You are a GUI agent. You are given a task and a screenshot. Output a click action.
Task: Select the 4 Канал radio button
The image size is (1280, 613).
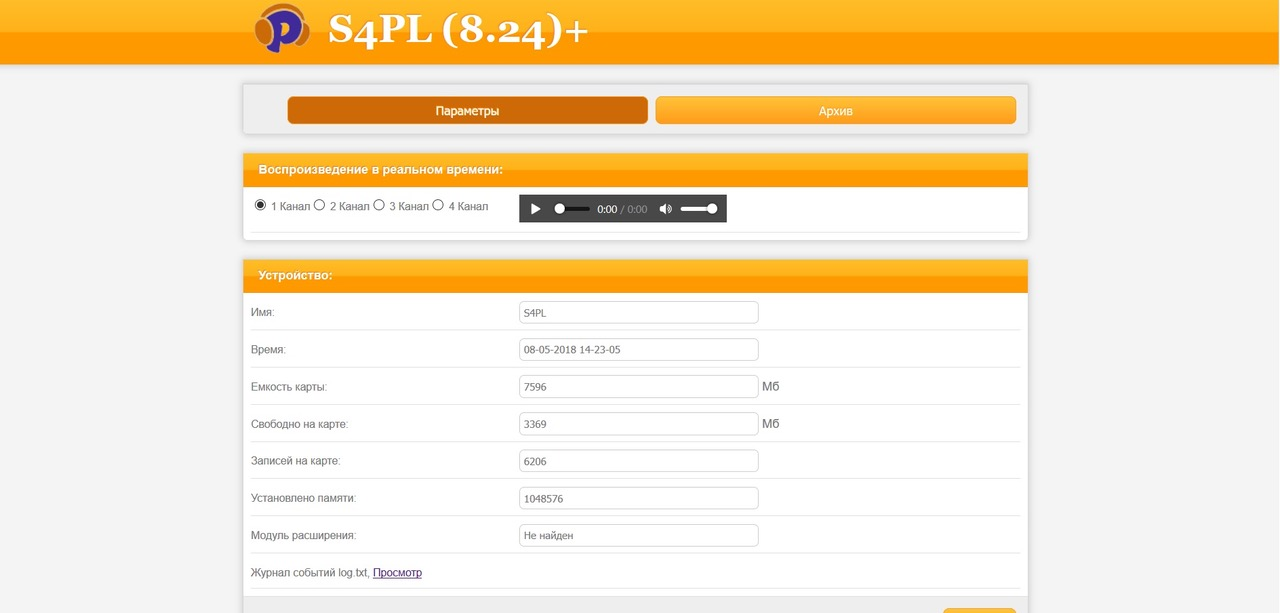pyautogui.click(x=438, y=205)
